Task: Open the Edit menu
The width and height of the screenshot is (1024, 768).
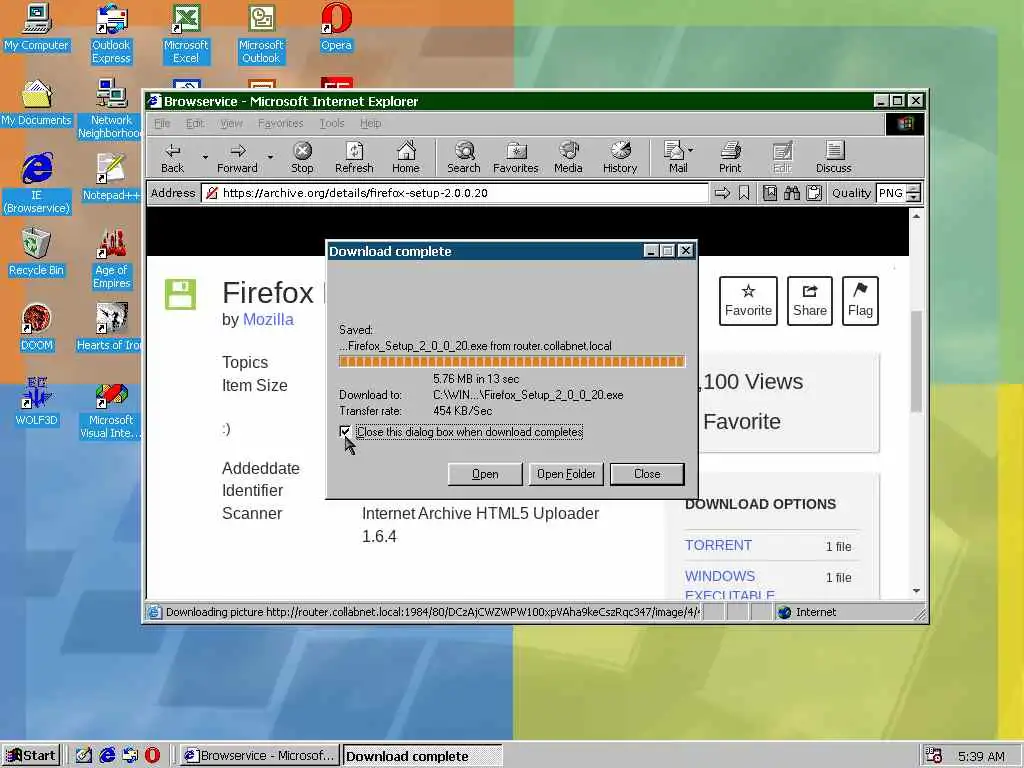Action: [x=195, y=123]
